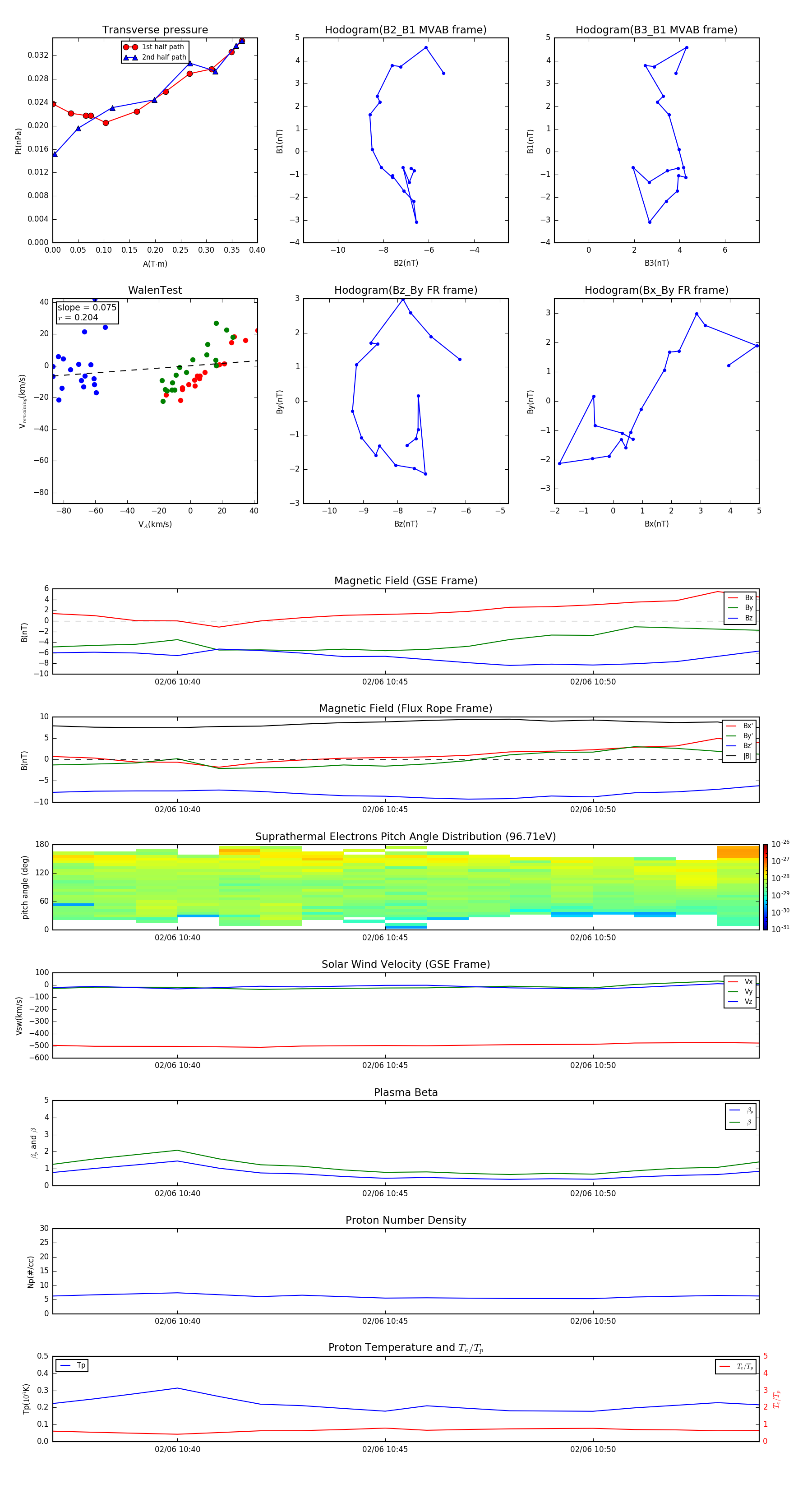Click the 'pitch angle (deg)' axis label
The height and width of the screenshot is (1489, 812).
pyautogui.click(x=25, y=887)
